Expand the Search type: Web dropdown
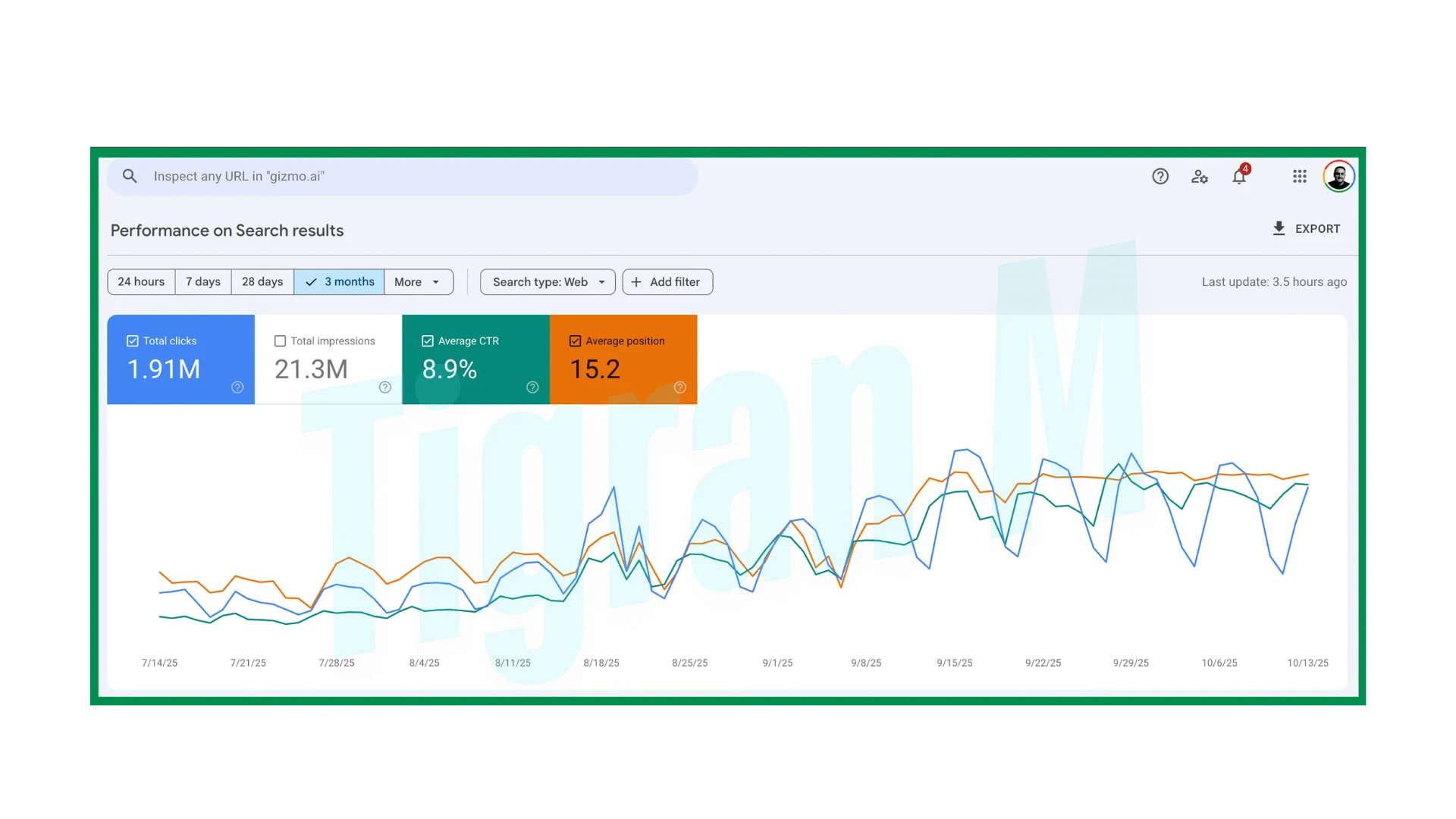1456x819 pixels. pos(547,281)
